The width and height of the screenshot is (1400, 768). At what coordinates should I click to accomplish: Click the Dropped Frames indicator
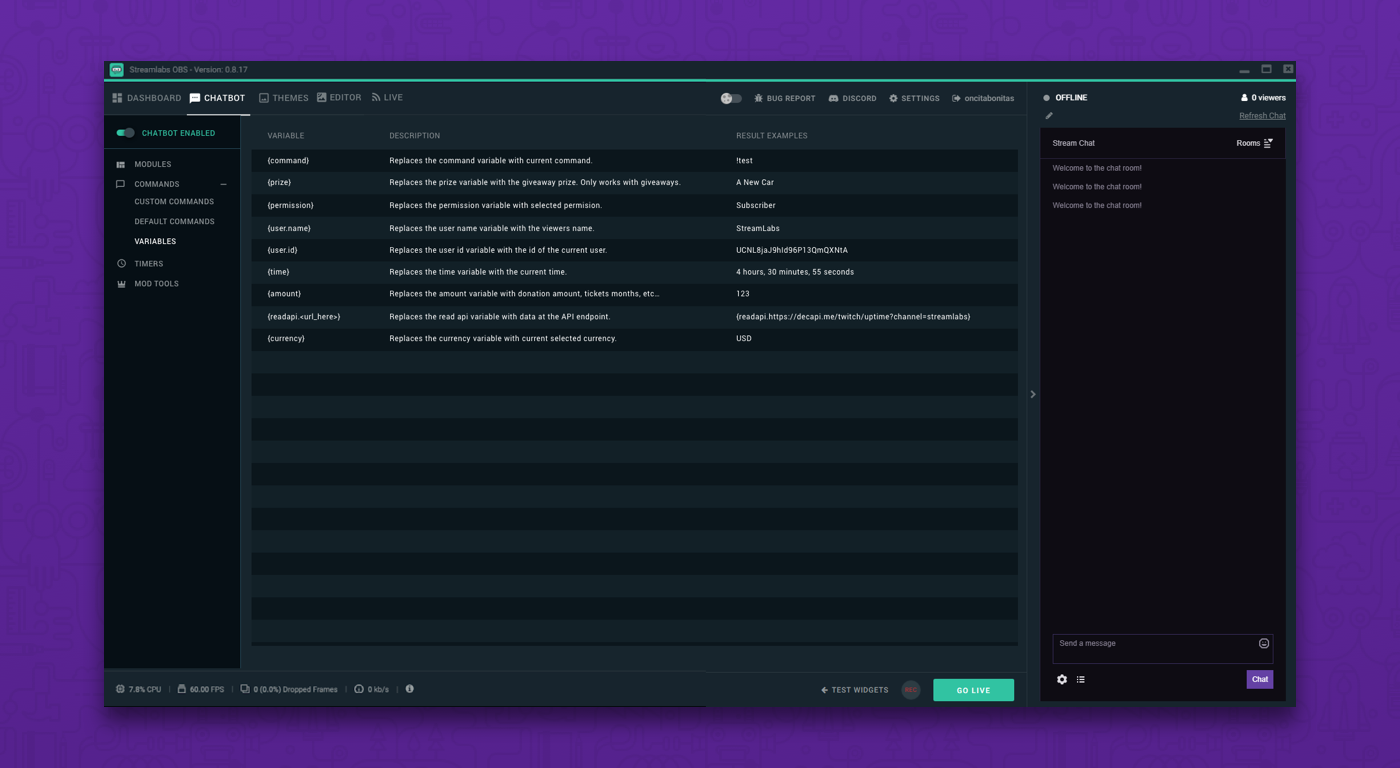tap(289, 690)
